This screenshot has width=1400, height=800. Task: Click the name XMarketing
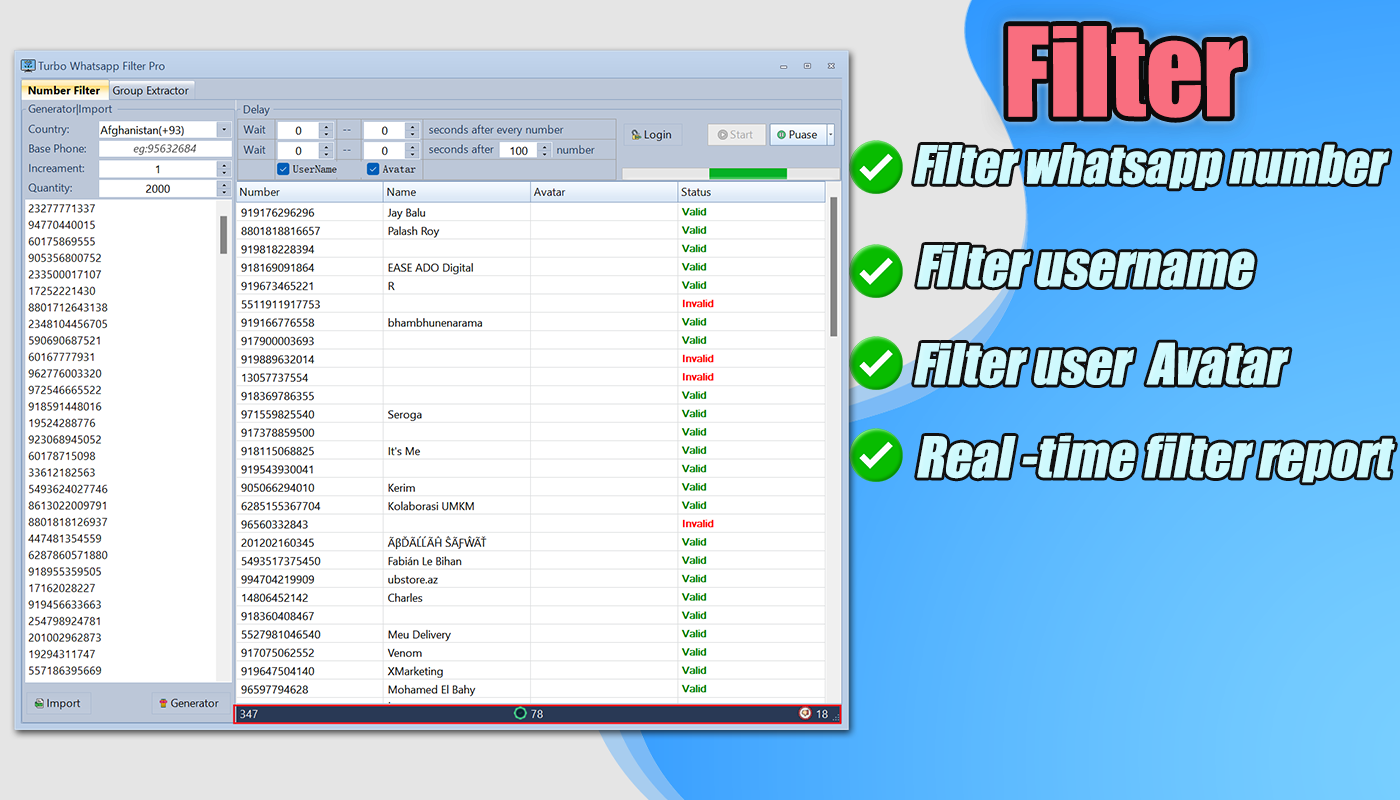[x=415, y=671]
